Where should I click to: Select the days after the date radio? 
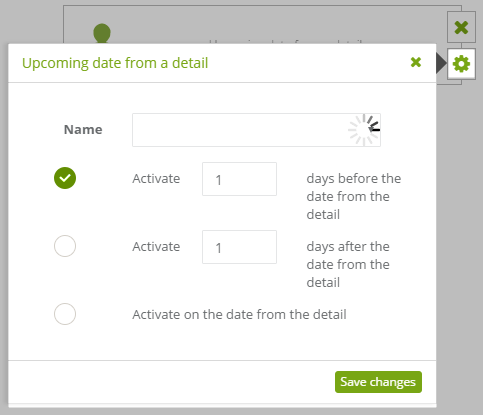(65, 246)
